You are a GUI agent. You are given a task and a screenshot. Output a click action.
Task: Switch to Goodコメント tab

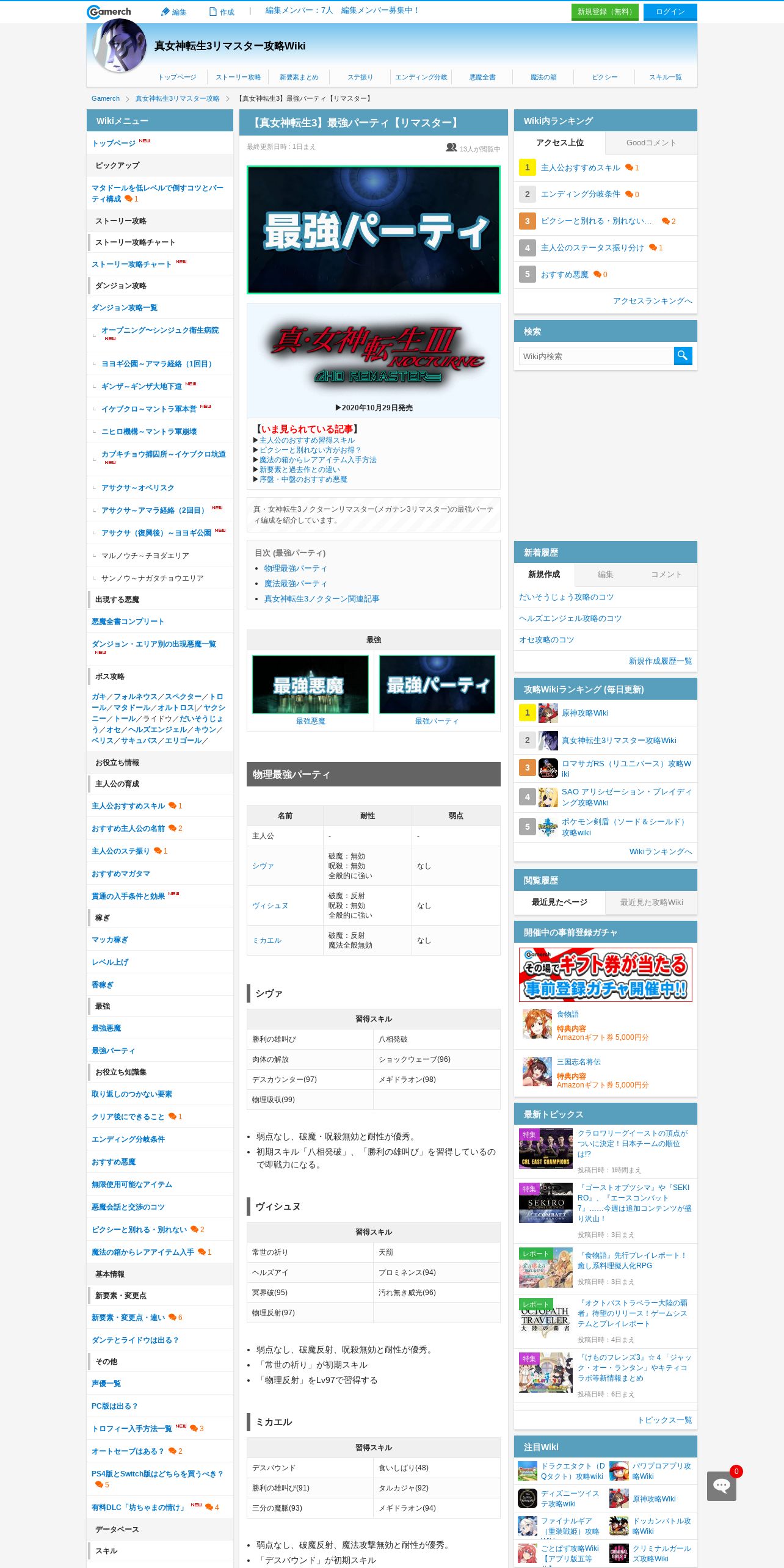tap(651, 143)
